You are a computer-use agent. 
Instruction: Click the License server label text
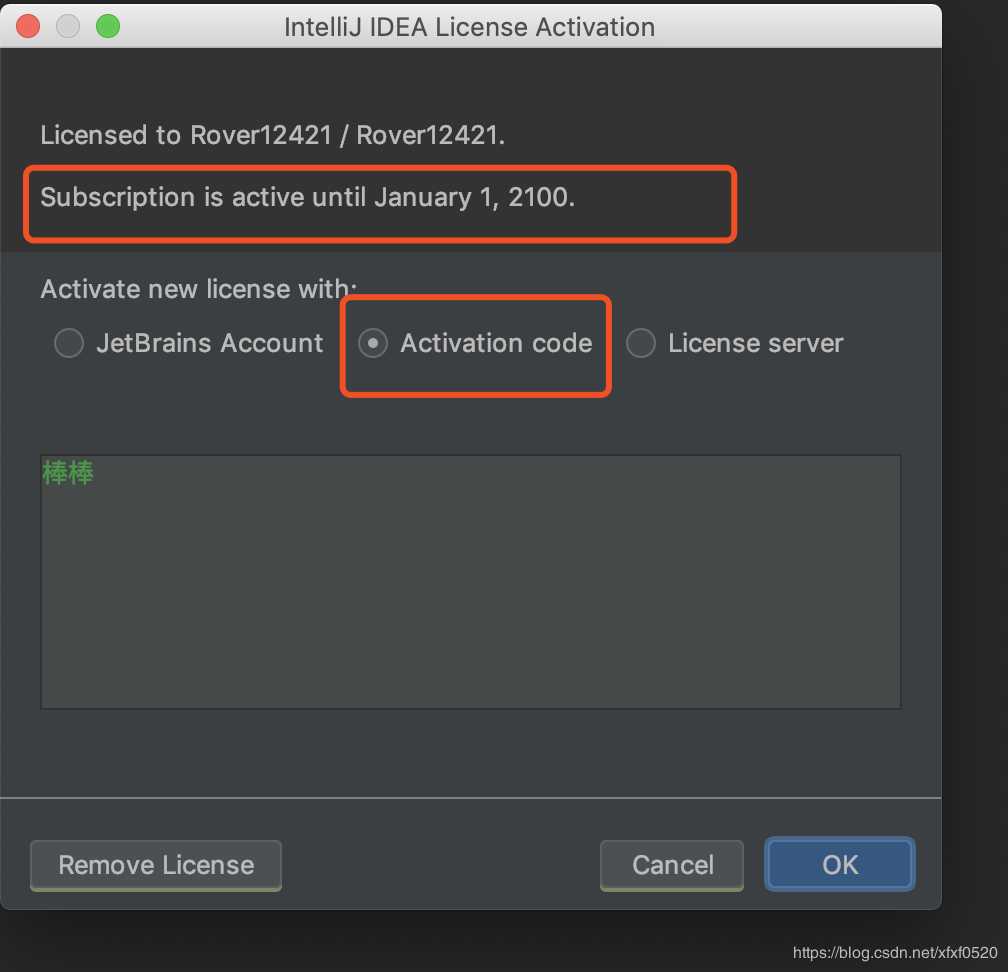point(755,344)
